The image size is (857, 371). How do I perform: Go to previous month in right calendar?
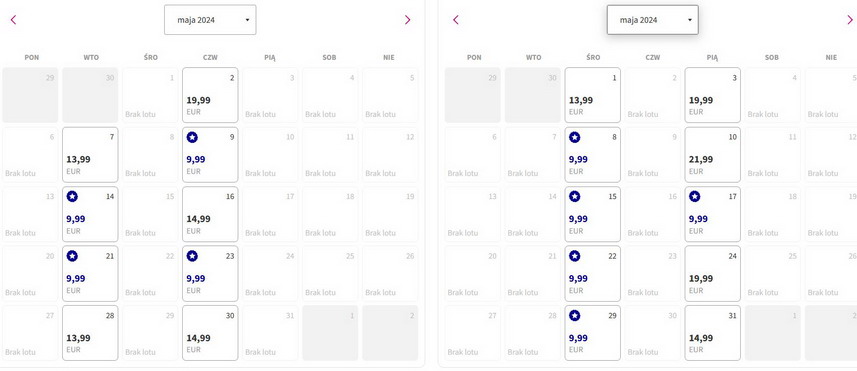[x=456, y=20]
